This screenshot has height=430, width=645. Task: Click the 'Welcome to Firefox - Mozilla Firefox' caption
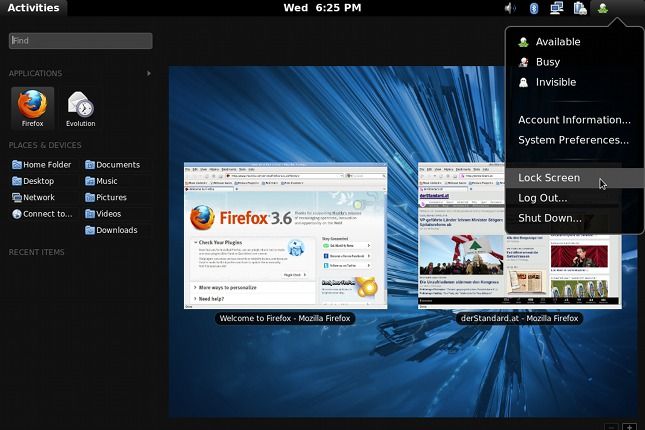click(285, 318)
